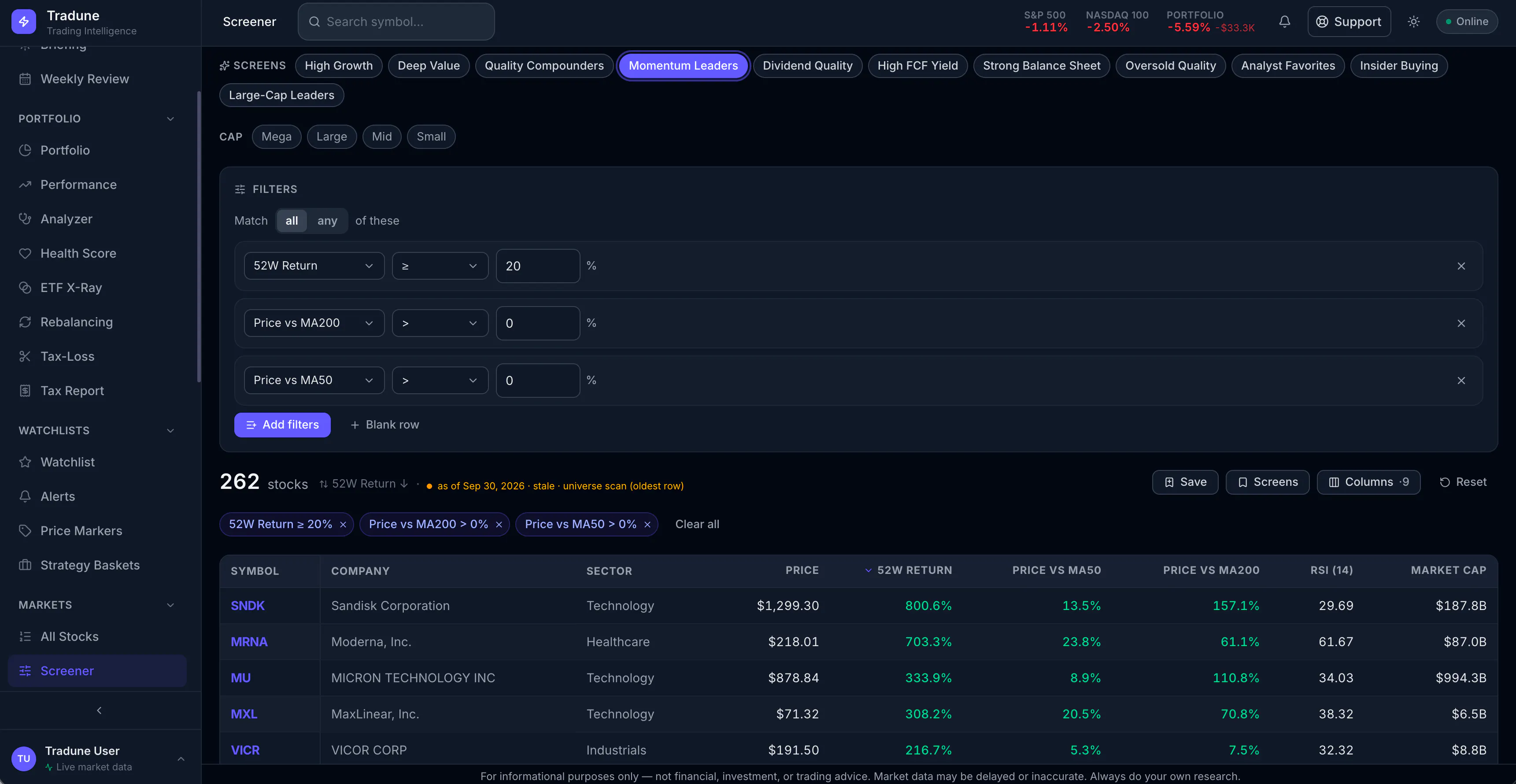The width and height of the screenshot is (1516, 784).
Task: Toggle the Small cap filter
Action: (431, 137)
